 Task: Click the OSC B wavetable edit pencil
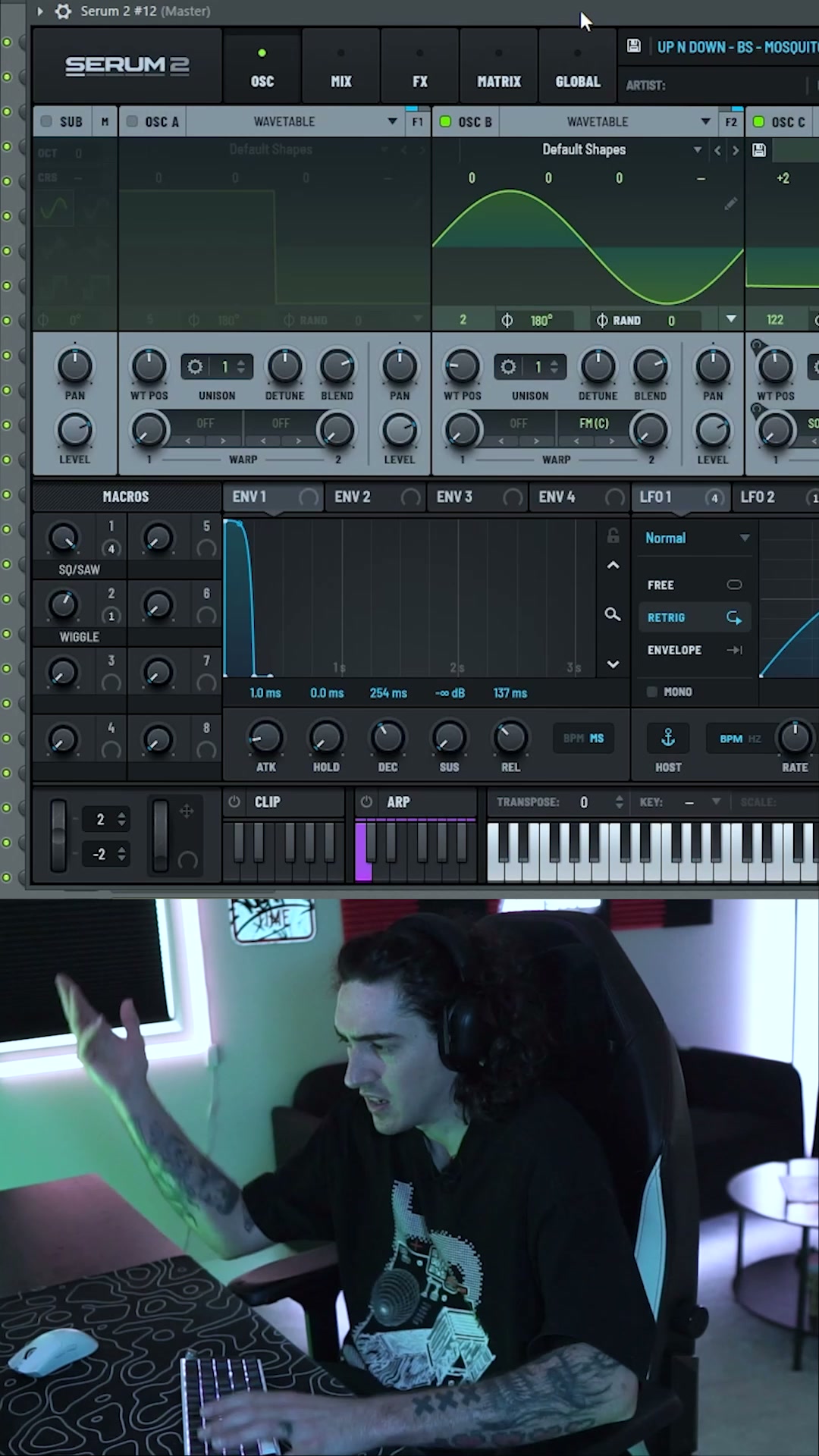tap(730, 203)
